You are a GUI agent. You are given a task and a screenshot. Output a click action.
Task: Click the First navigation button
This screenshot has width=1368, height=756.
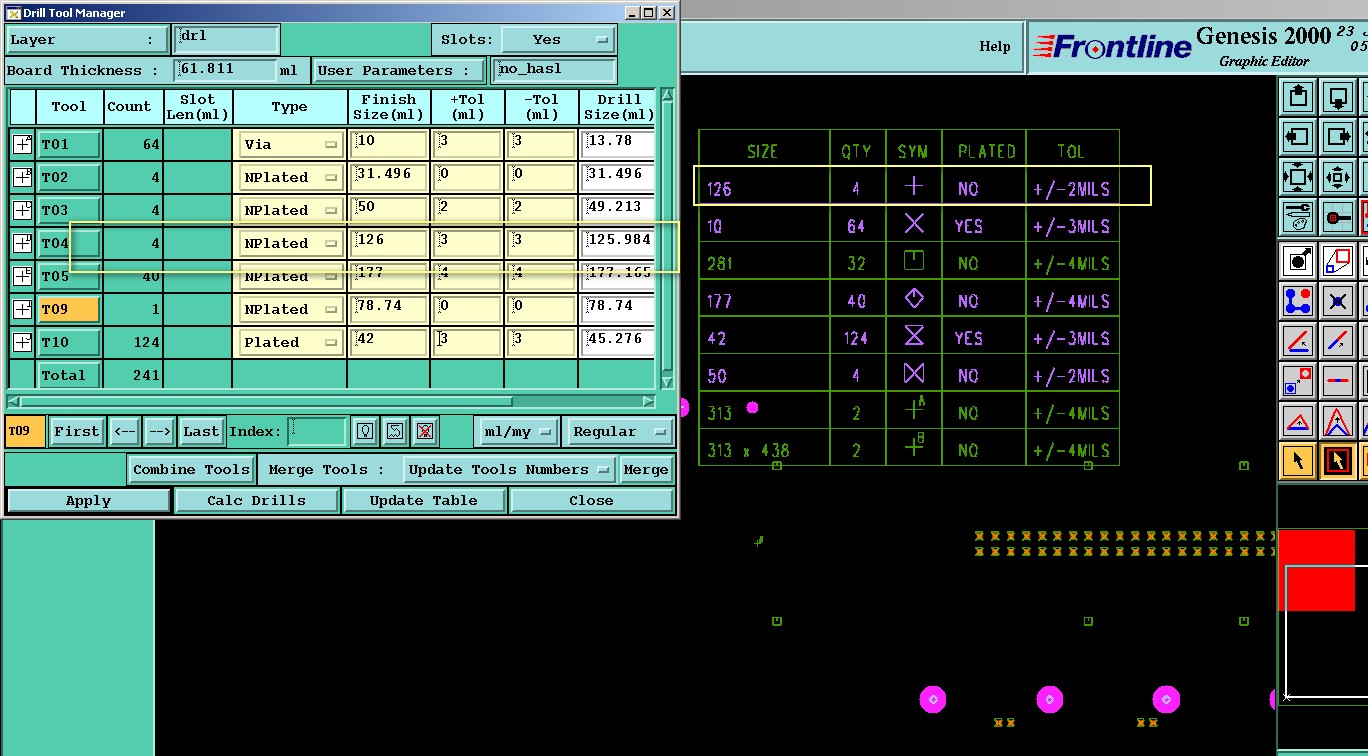pos(77,431)
